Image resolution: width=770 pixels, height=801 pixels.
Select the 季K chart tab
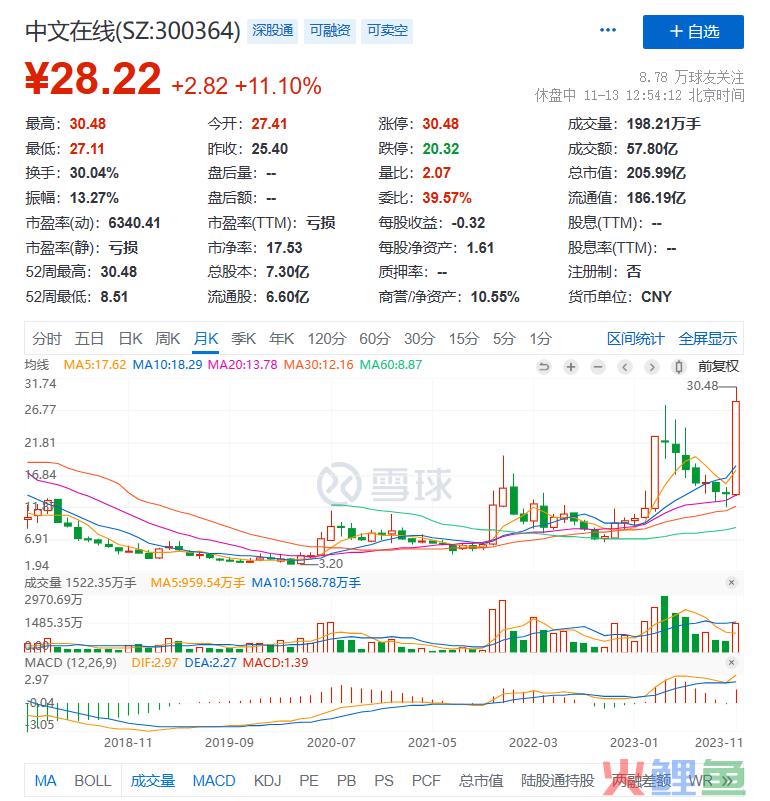coord(243,339)
